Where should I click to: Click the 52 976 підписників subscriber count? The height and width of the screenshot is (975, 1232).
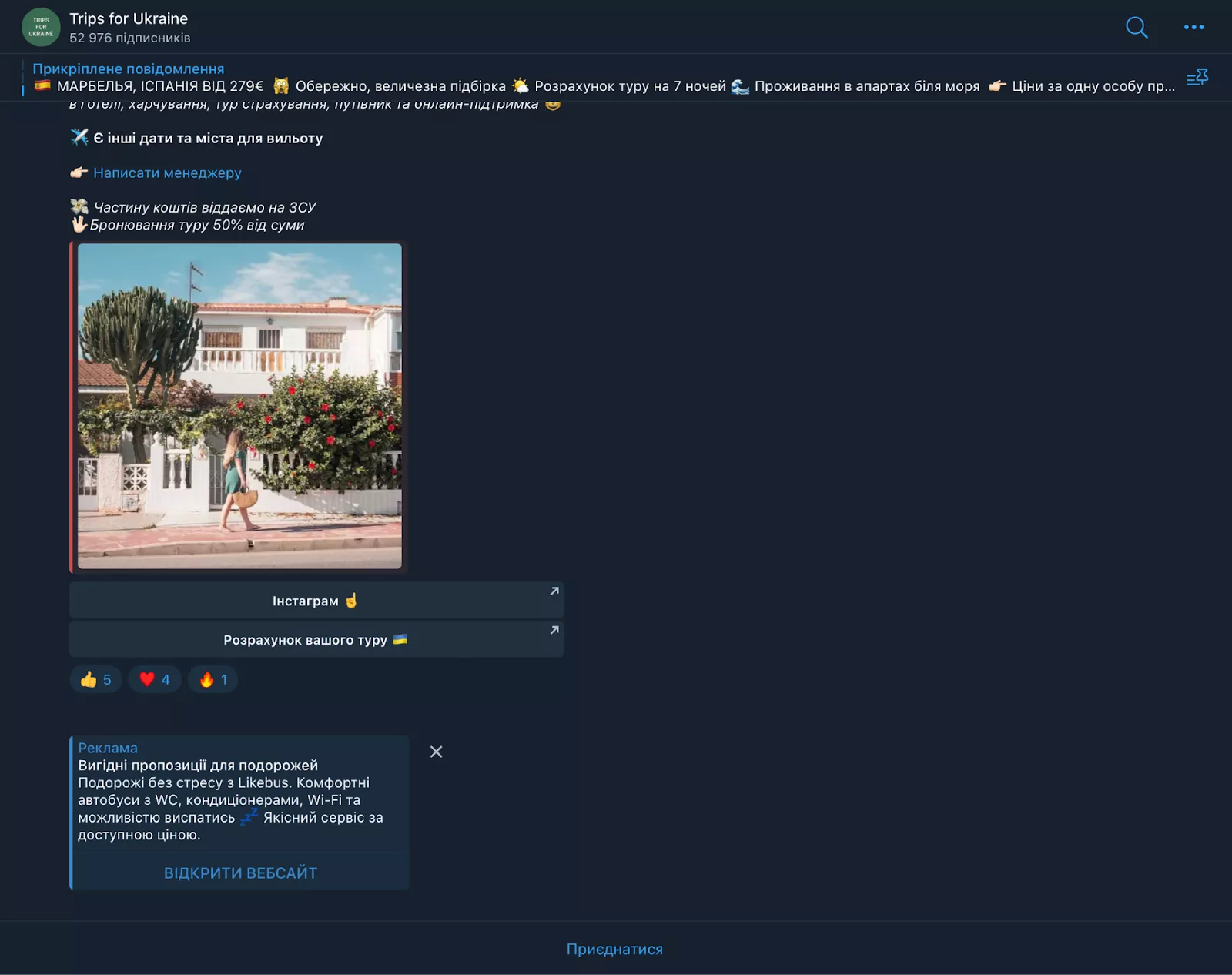coord(130,38)
